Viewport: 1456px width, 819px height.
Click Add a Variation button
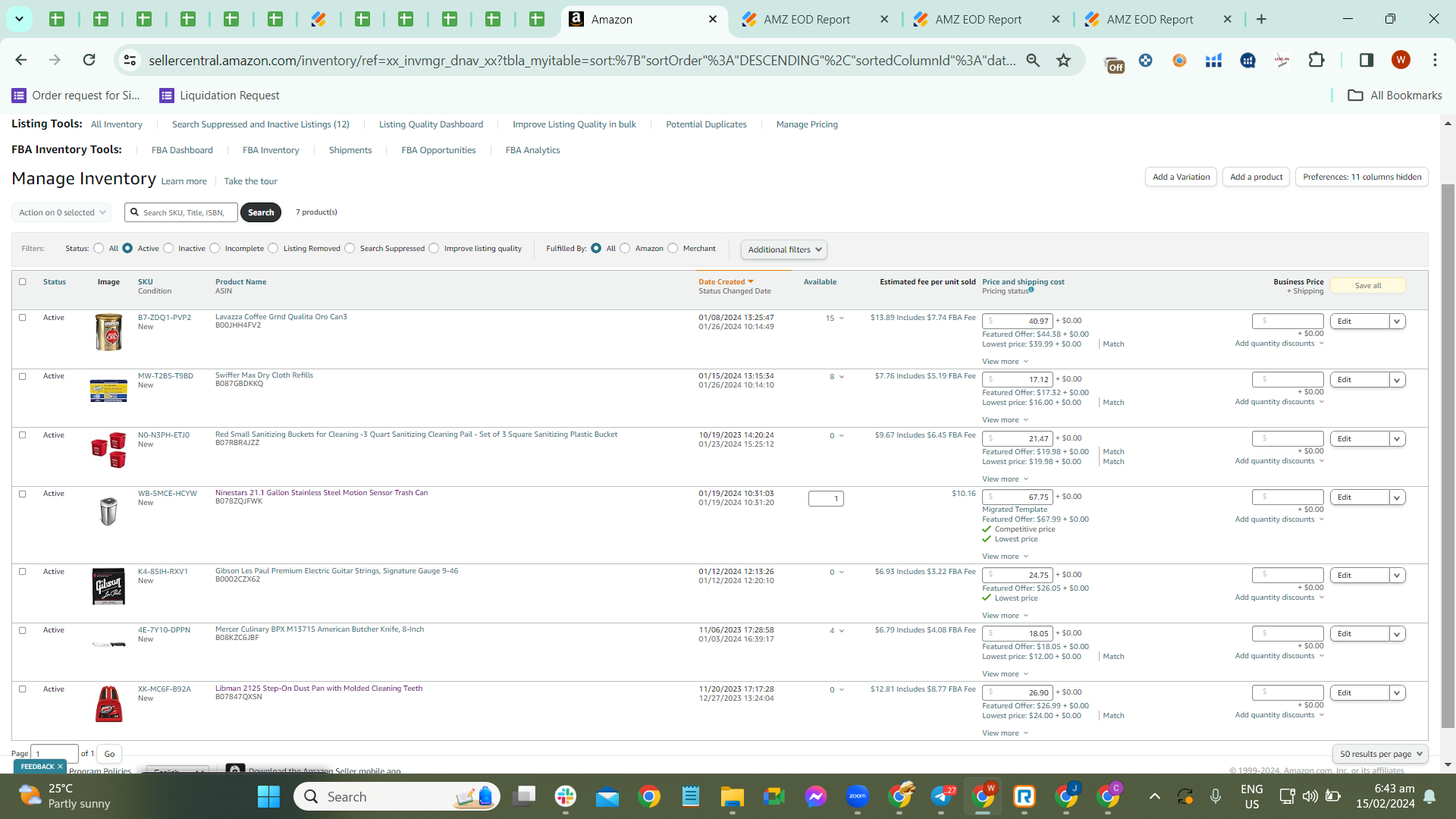click(1181, 177)
